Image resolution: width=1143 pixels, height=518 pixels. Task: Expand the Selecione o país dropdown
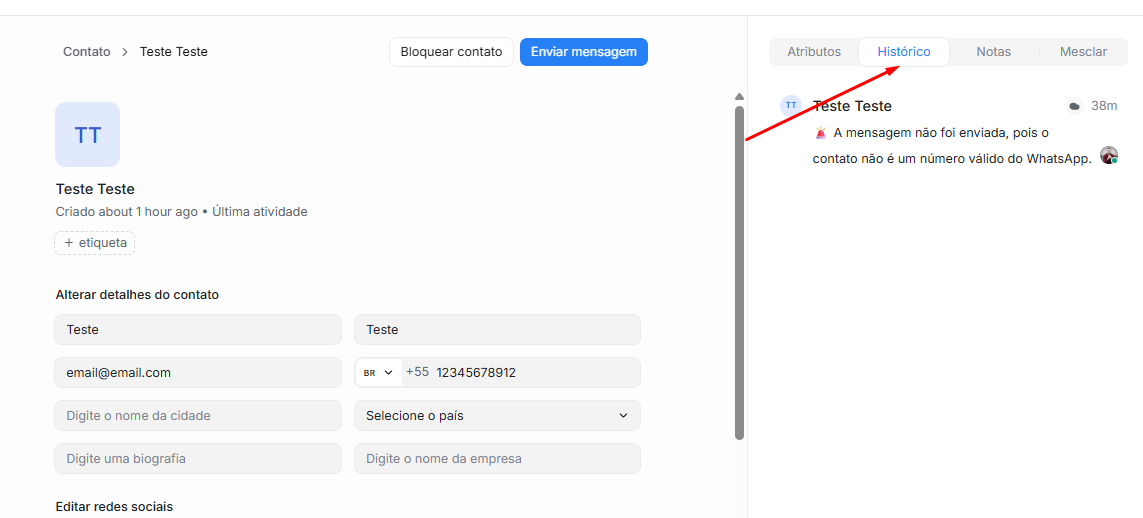click(496, 415)
